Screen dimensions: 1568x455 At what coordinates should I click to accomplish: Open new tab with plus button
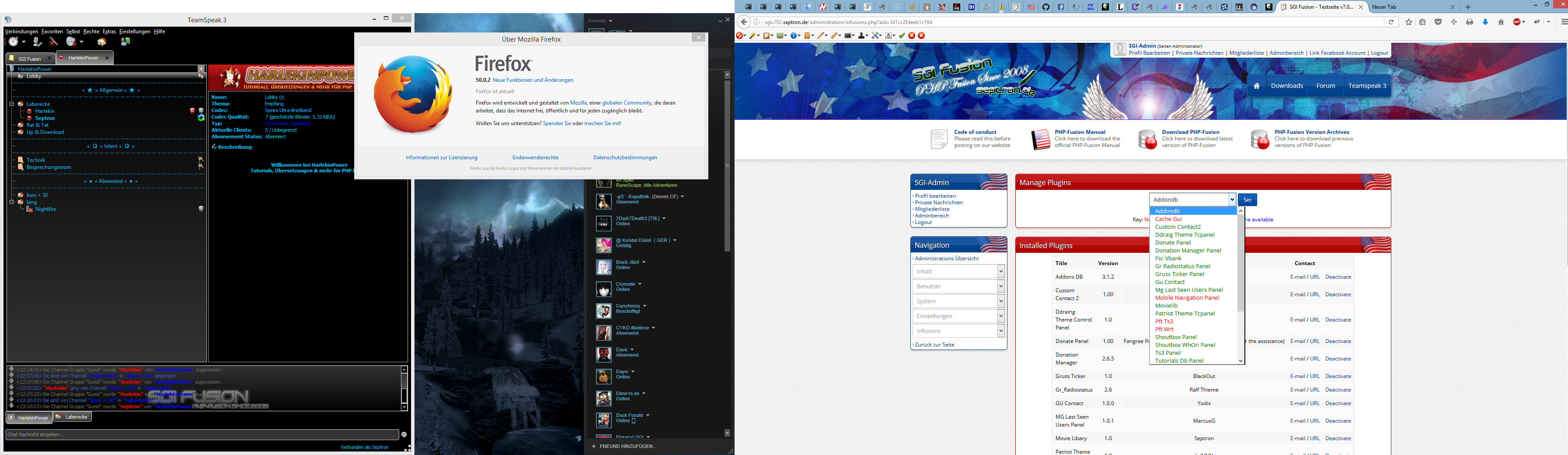pyautogui.click(x=1467, y=7)
